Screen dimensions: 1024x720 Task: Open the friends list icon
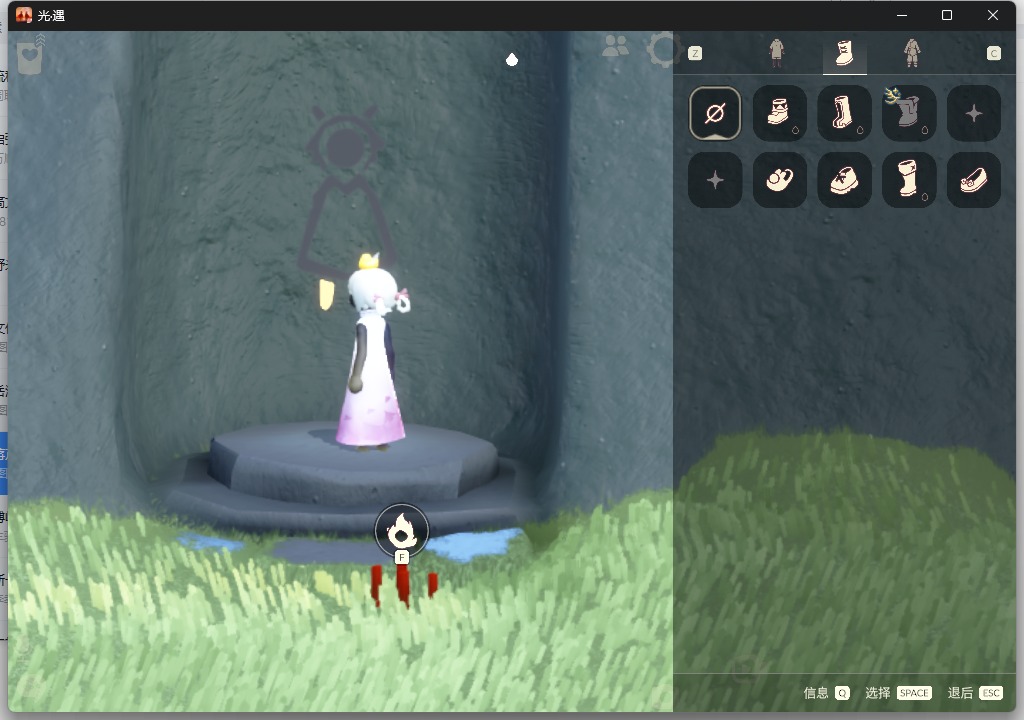615,46
